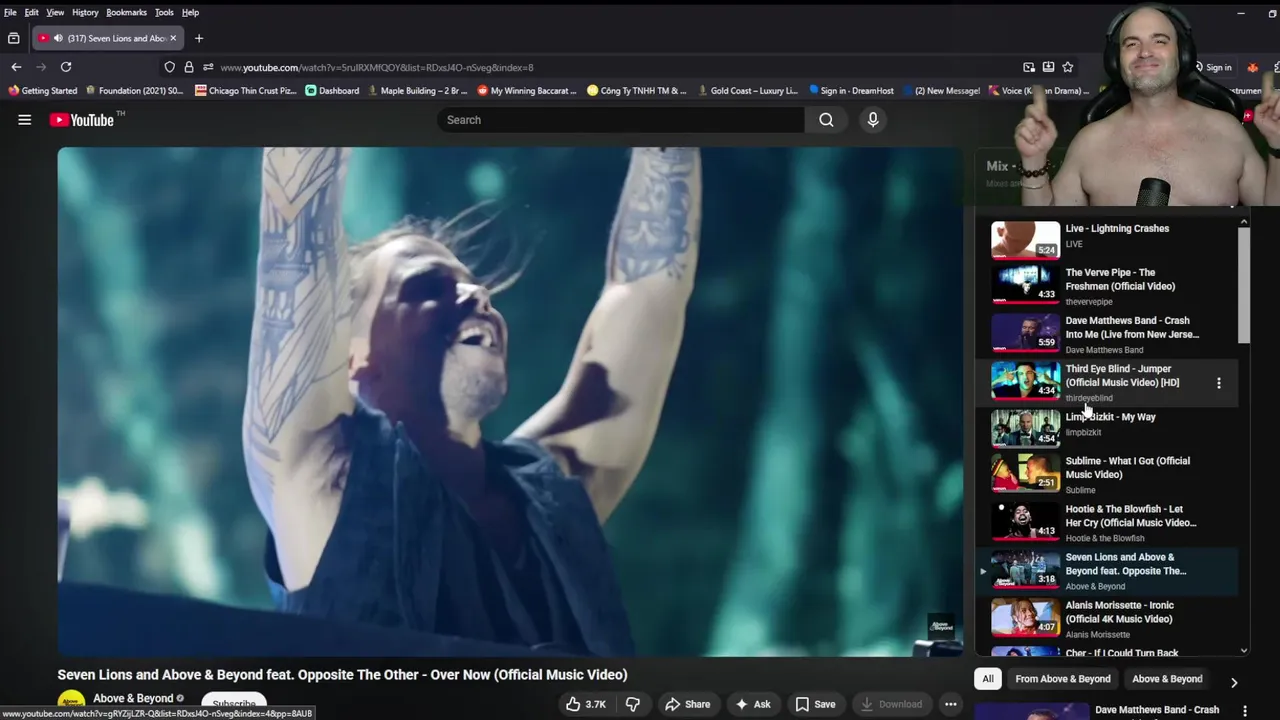Open the Dashboard bookmark
The height and width of the screenshot is (720, 1280).
tap(332, 90)
